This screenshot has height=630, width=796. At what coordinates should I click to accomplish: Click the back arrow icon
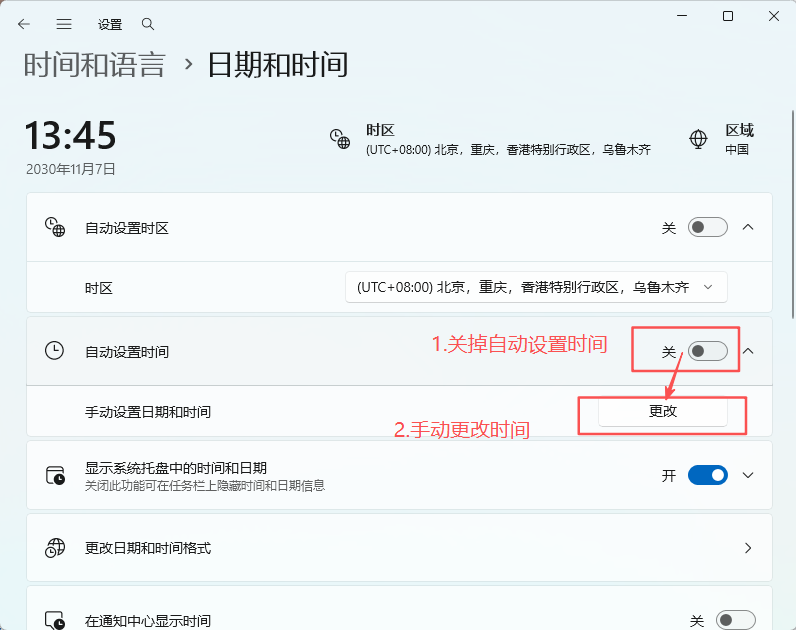[x=24, y=23]
